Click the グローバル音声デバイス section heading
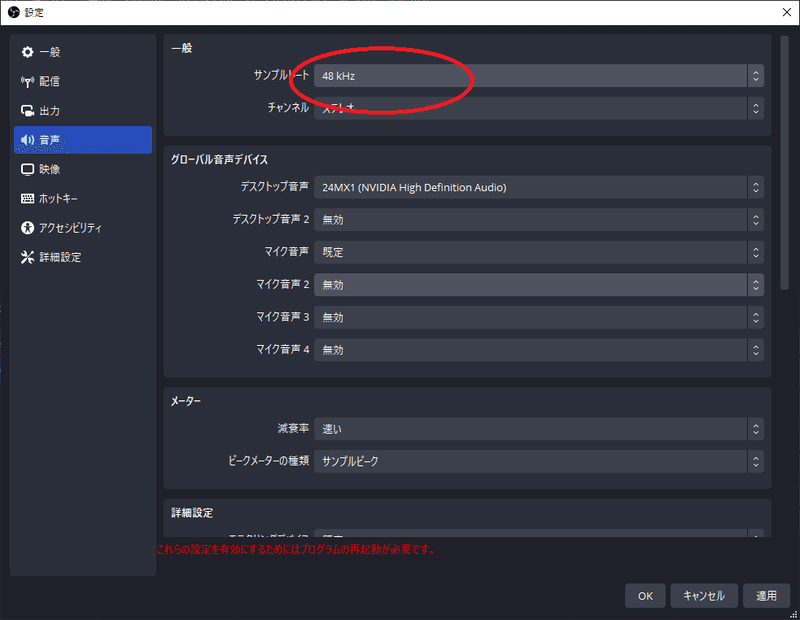This screenshot has width=800, height=620. click(x=219, y=160)
